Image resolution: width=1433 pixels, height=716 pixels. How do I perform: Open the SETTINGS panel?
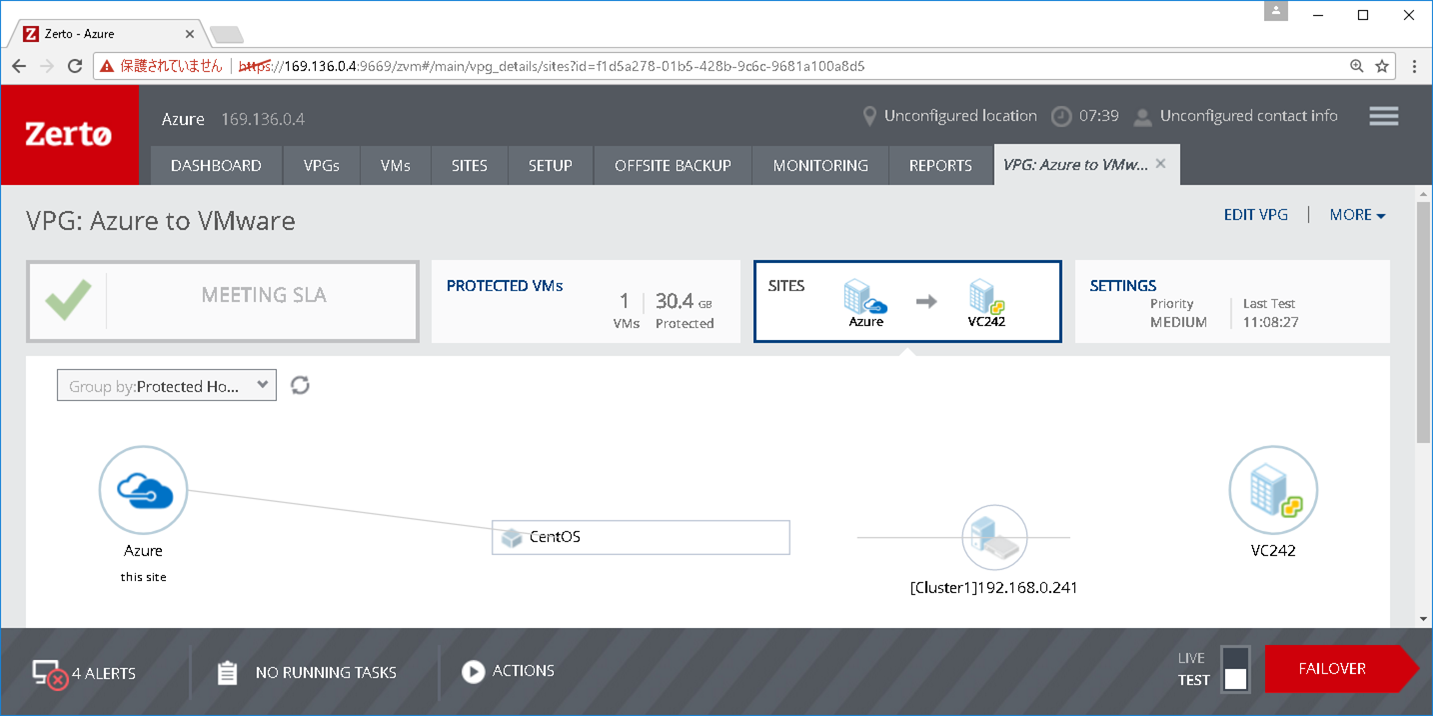click(1232, 302)
